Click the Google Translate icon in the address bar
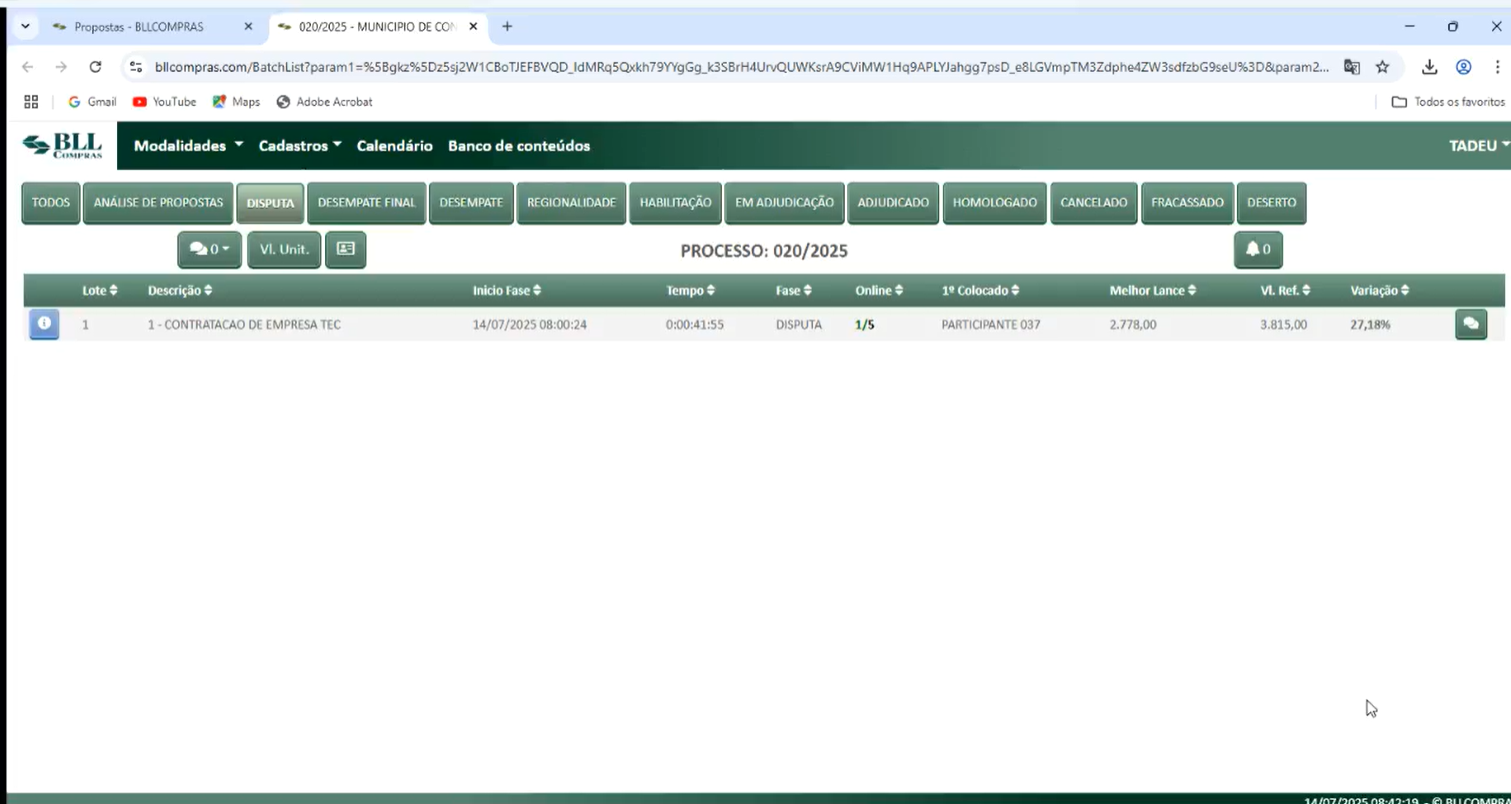Image resolution: width=1511 pixels, height=804 pixels. pos(1351,67)
